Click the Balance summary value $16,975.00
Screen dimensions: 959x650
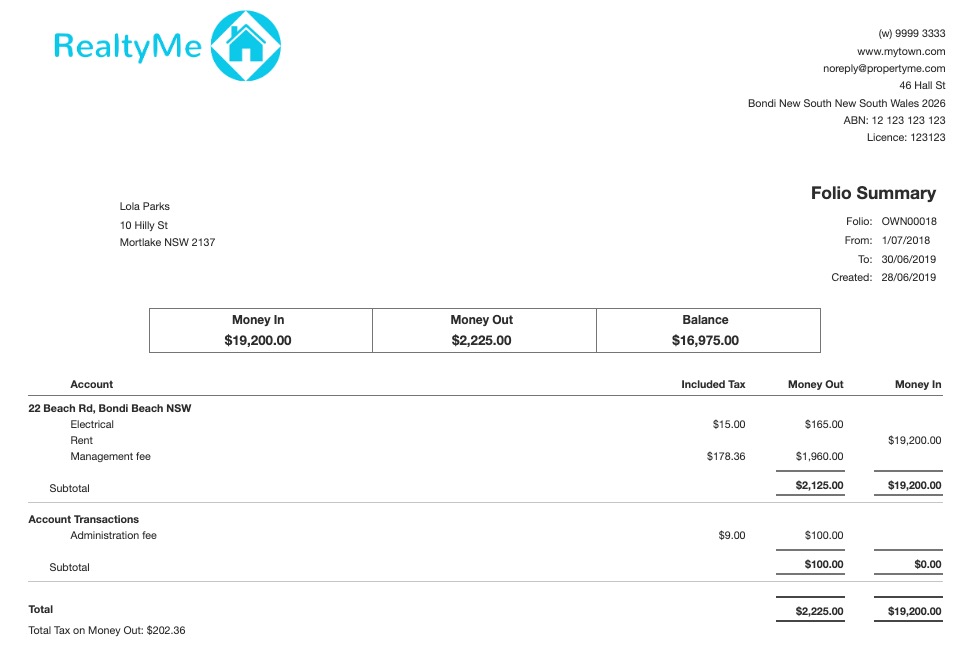click(705, 341)
